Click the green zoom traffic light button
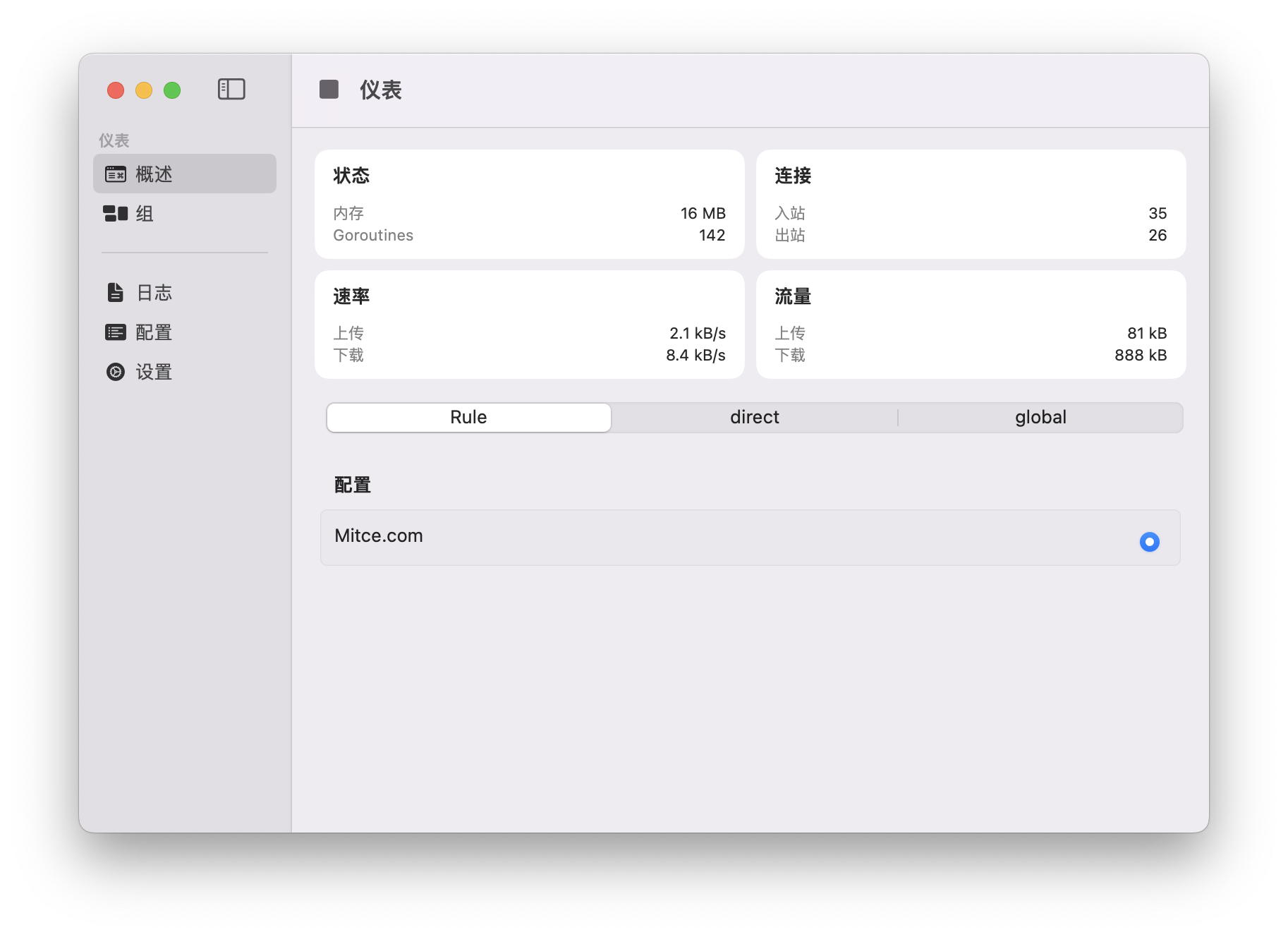Image resolution: width=1288 pixels, height=937 pixels. pyautogui.click(x=171, y=90)
